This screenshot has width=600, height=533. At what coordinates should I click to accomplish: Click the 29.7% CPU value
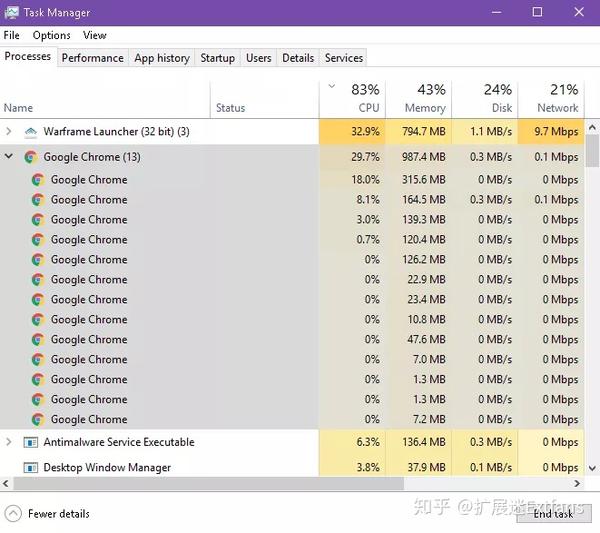coord(365,157)
